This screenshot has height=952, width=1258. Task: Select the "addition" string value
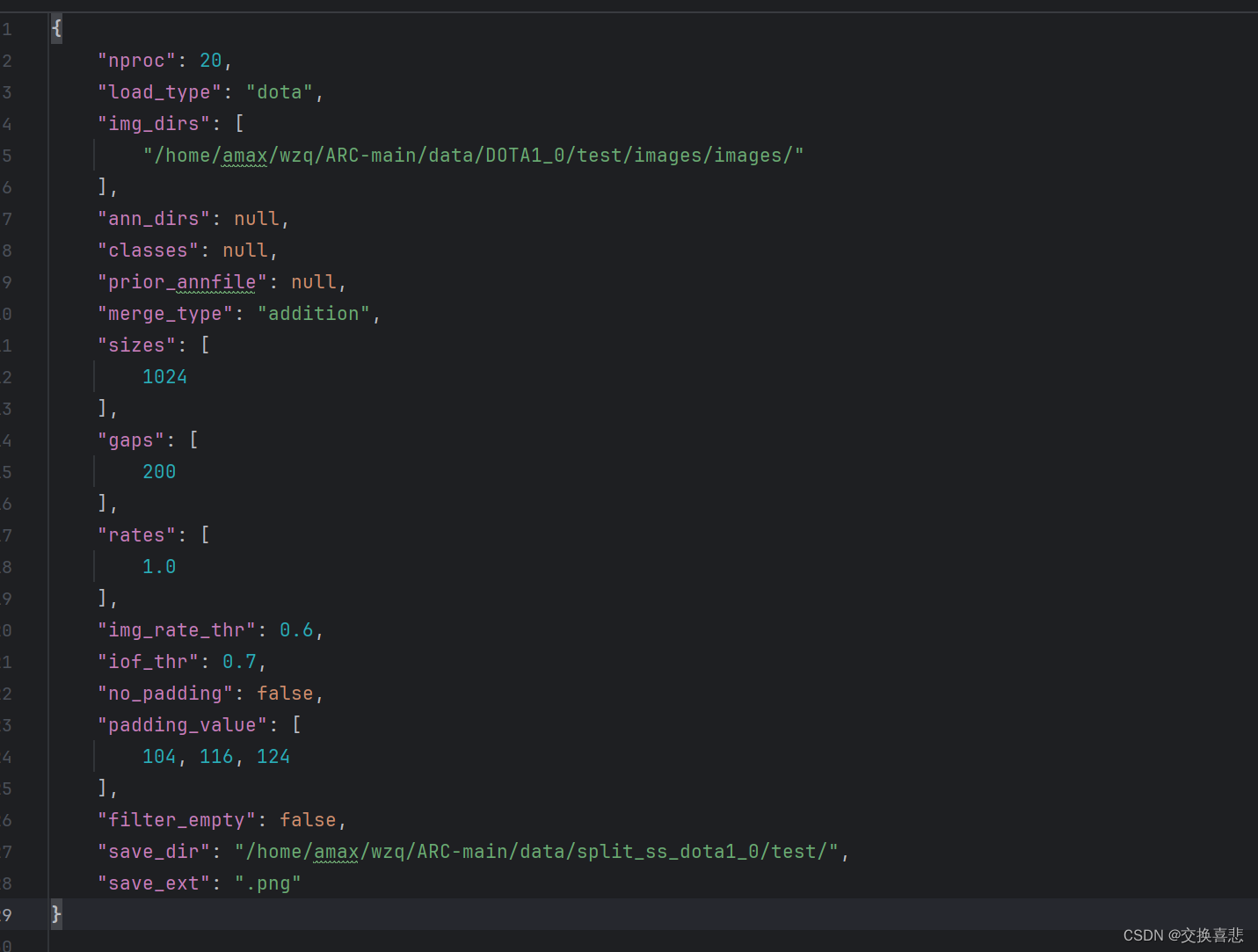(x=314, y=314)
